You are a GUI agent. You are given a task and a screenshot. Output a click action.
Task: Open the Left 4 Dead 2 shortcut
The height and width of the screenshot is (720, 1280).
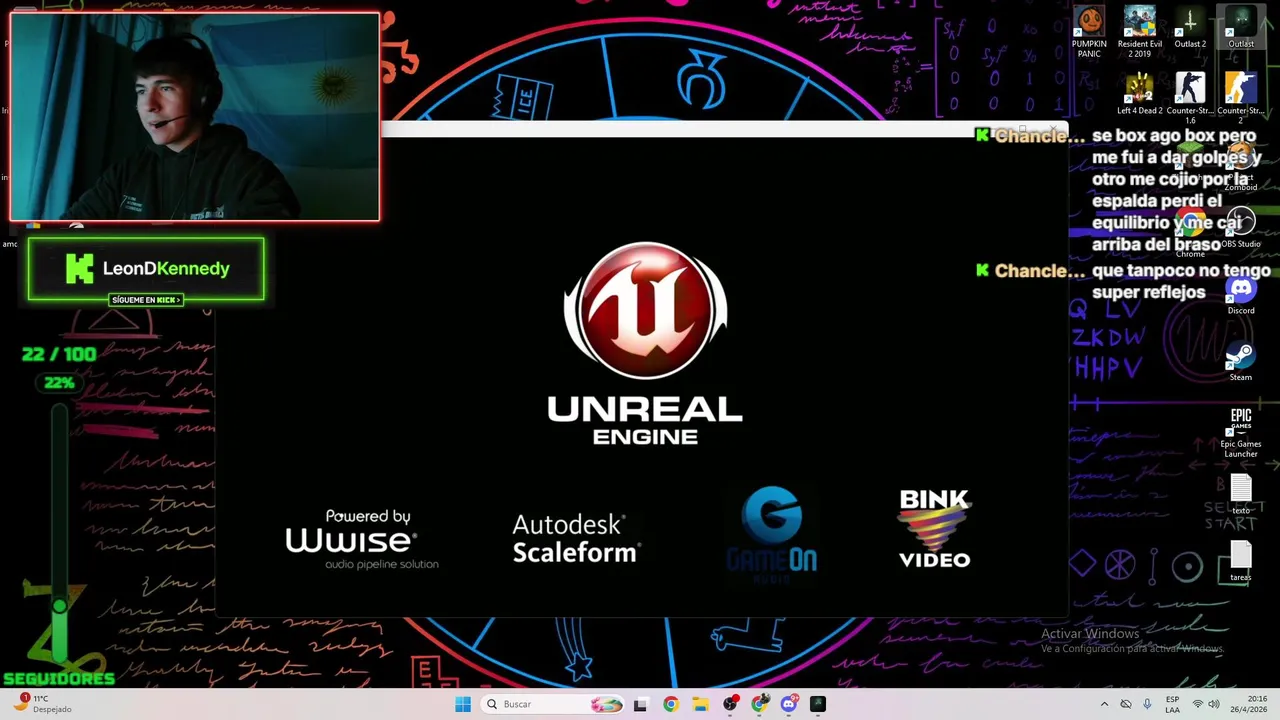(1139, 94)
